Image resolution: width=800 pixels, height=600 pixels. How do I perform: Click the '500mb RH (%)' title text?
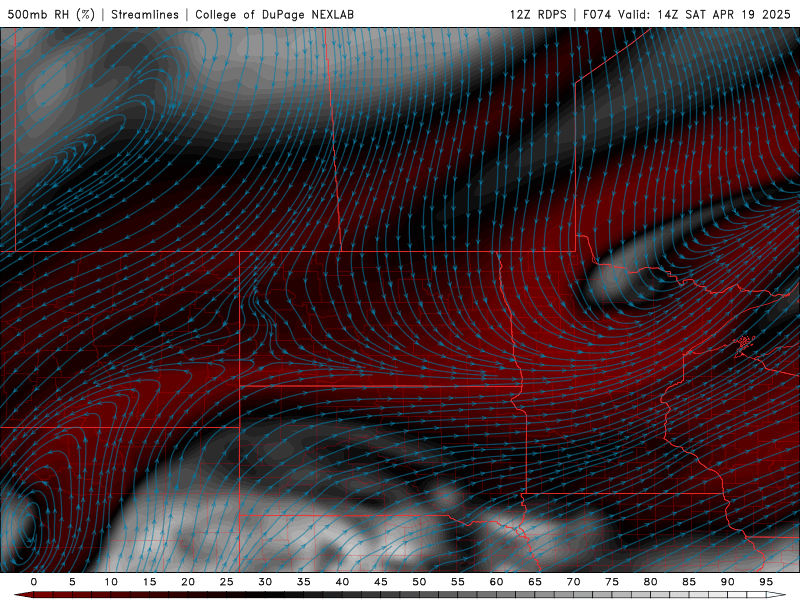[x=51, y=14]
